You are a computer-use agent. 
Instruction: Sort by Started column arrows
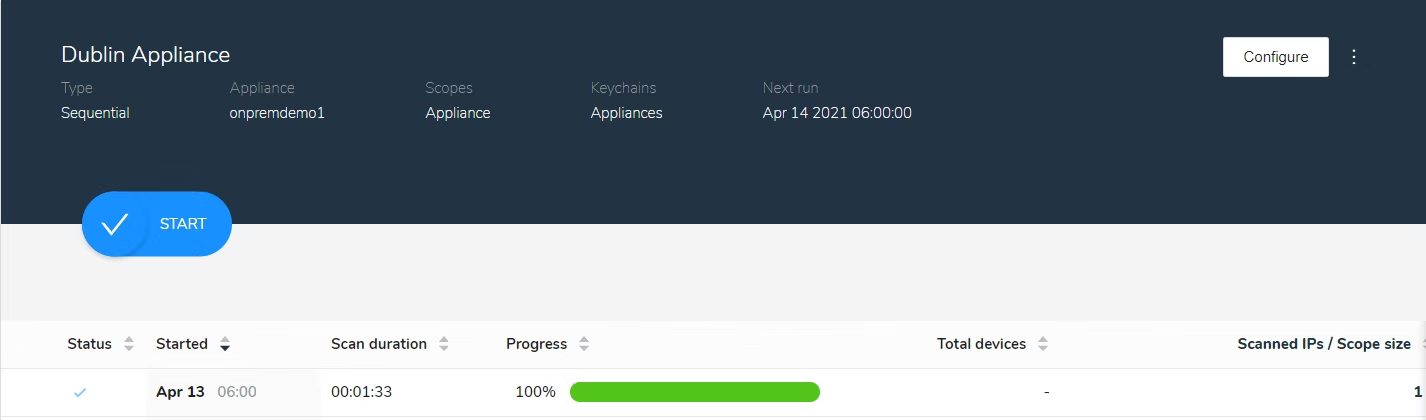(x=225, y=344)
